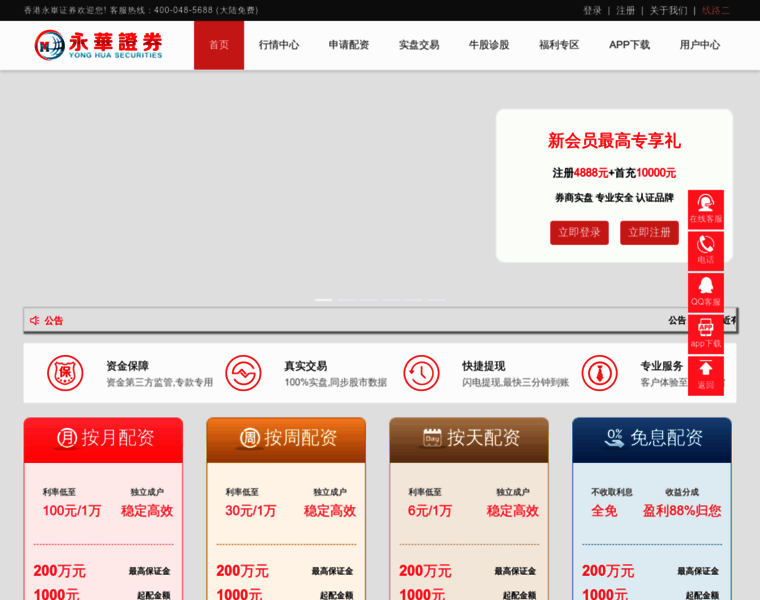This screenshot has height=600, width=760.
Task: Click 资金第三方监管,专款专用 description
Action: [159, 382]
